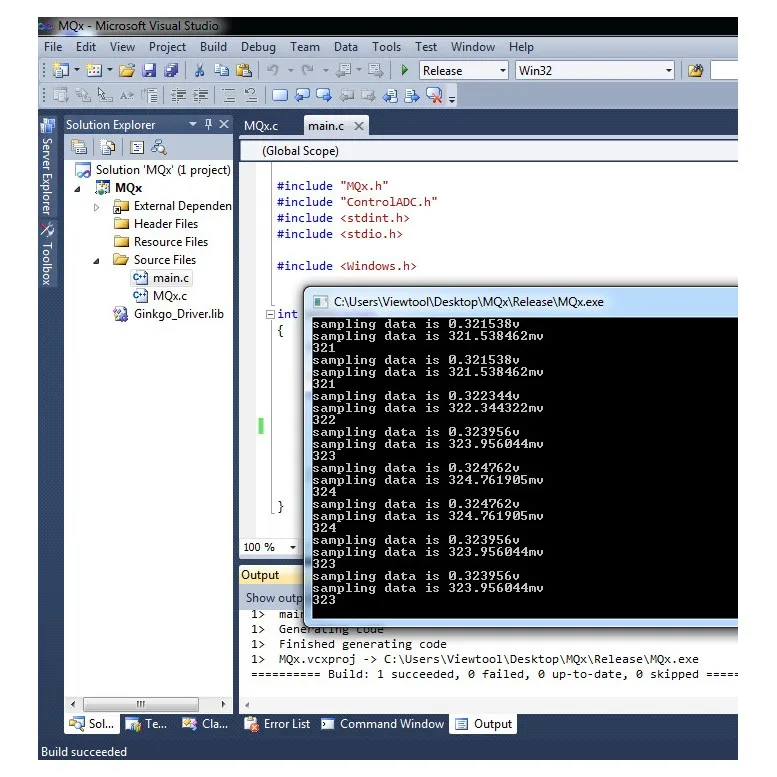The height and width of the screenshot is (777, 777).
Task: Click Show All Files icon in Solution Explorer
Action: pyautogui.click(x=108, y=147)
